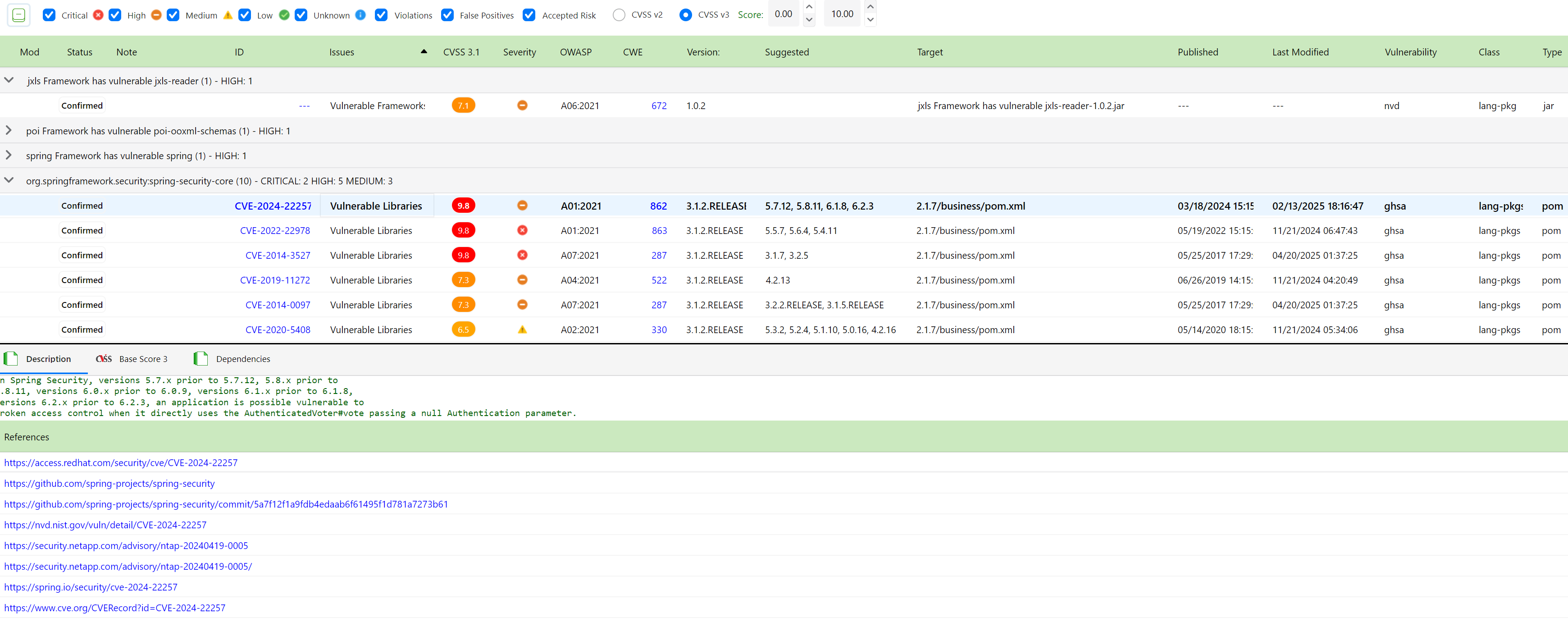Image resolution: width=1568 pixels, height=627 pixels.
Task: Click the yellow Medium warning triangle icon
Action: [x=228, y=15]
